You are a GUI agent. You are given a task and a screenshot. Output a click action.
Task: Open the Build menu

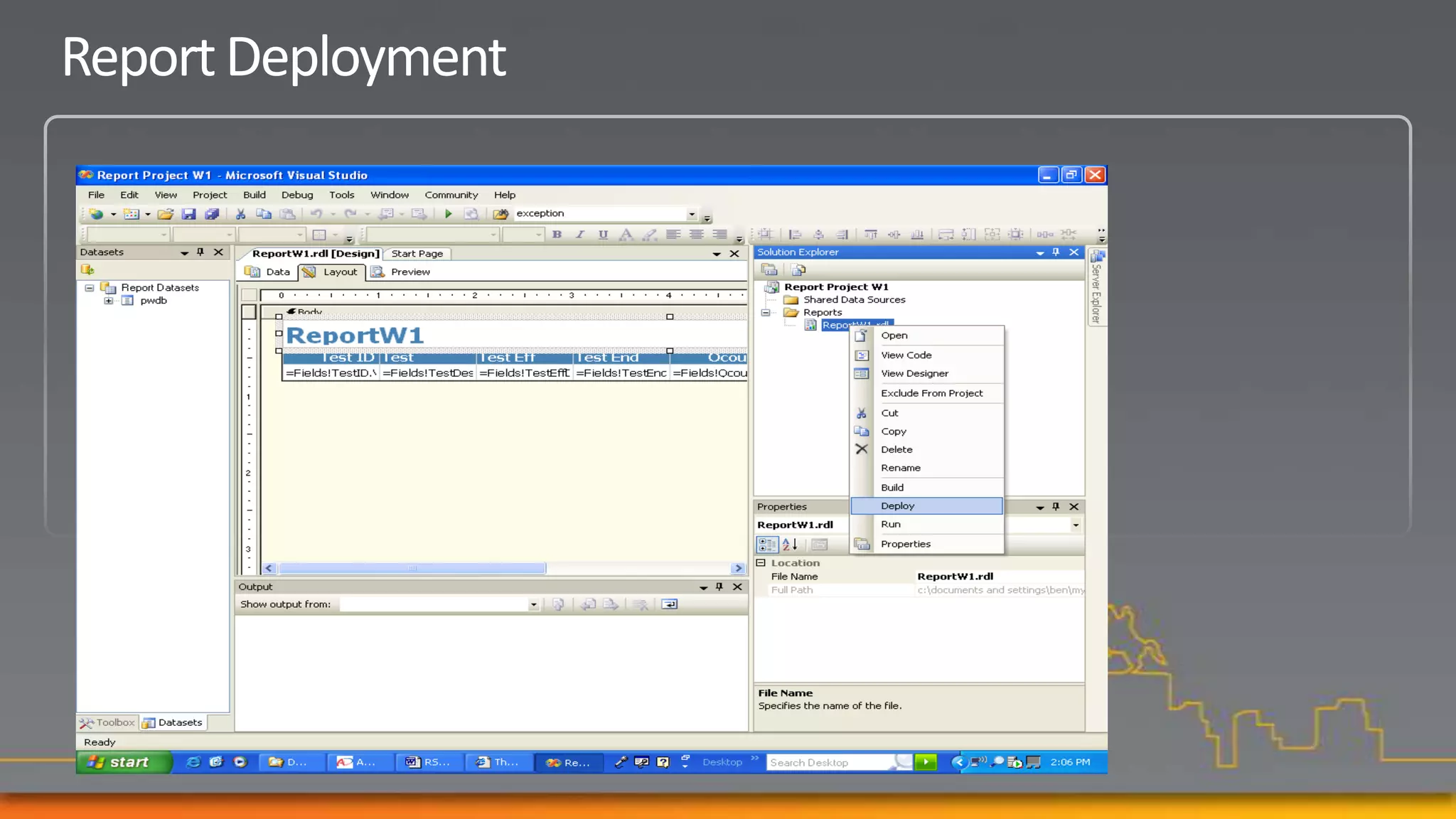coord(255,195)
